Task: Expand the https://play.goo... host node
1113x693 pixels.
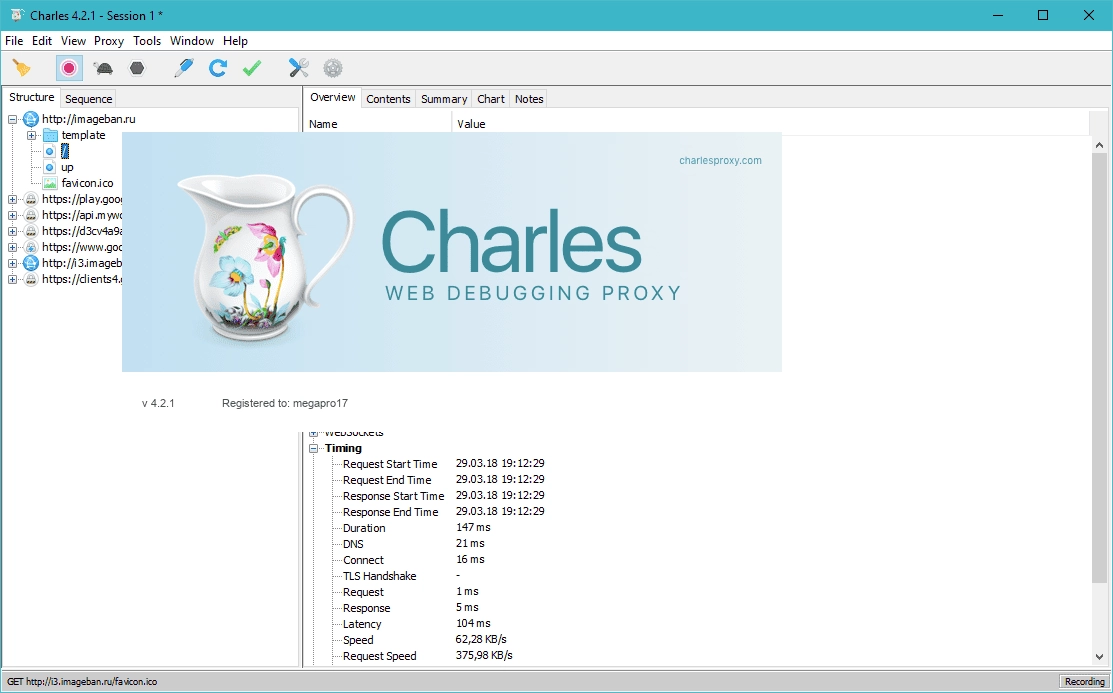Action: (x=12, y=200)
